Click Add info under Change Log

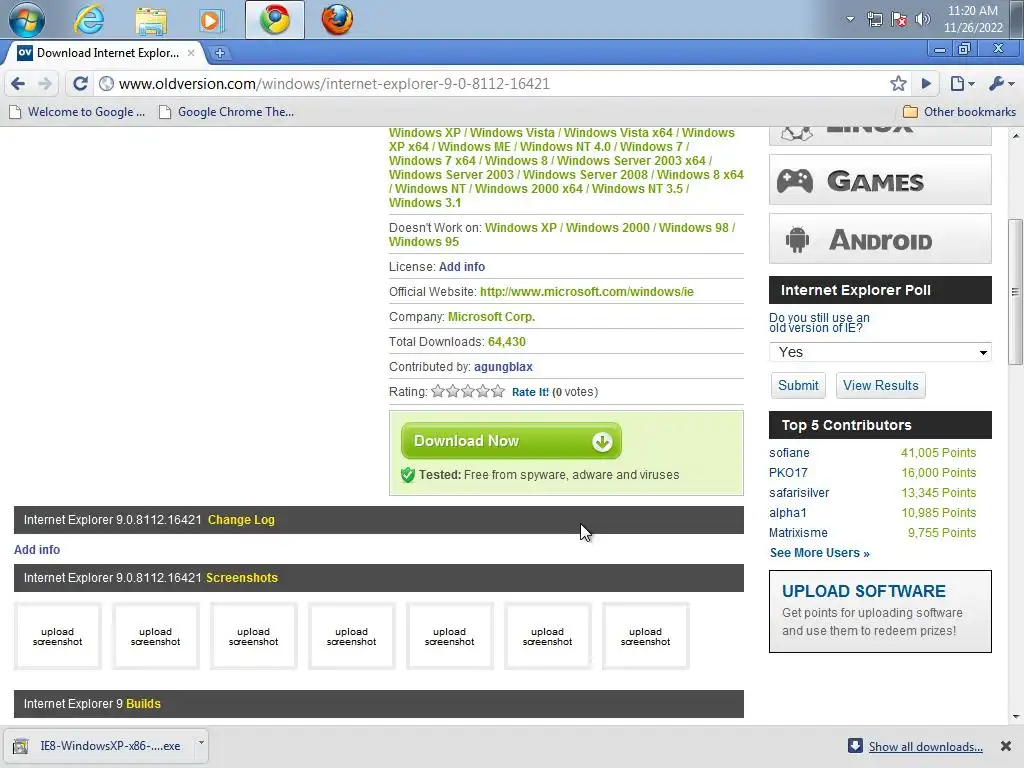[x=37, y=550]
